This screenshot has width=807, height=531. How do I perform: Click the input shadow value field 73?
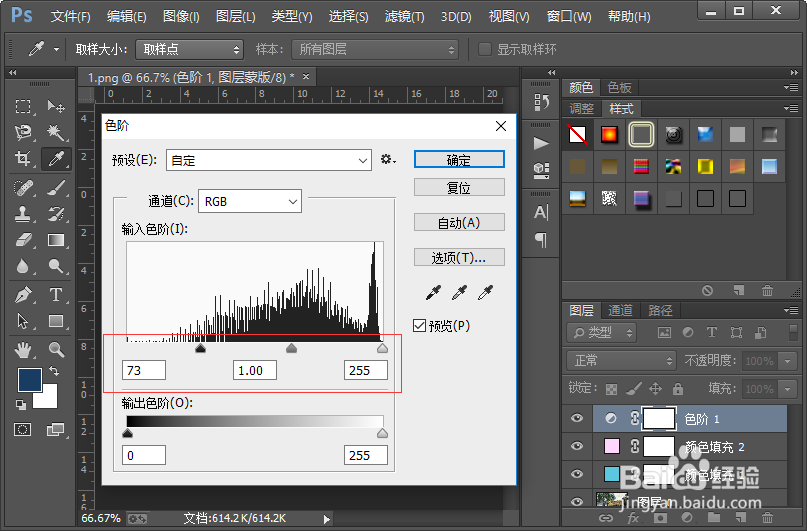(144, 370)
